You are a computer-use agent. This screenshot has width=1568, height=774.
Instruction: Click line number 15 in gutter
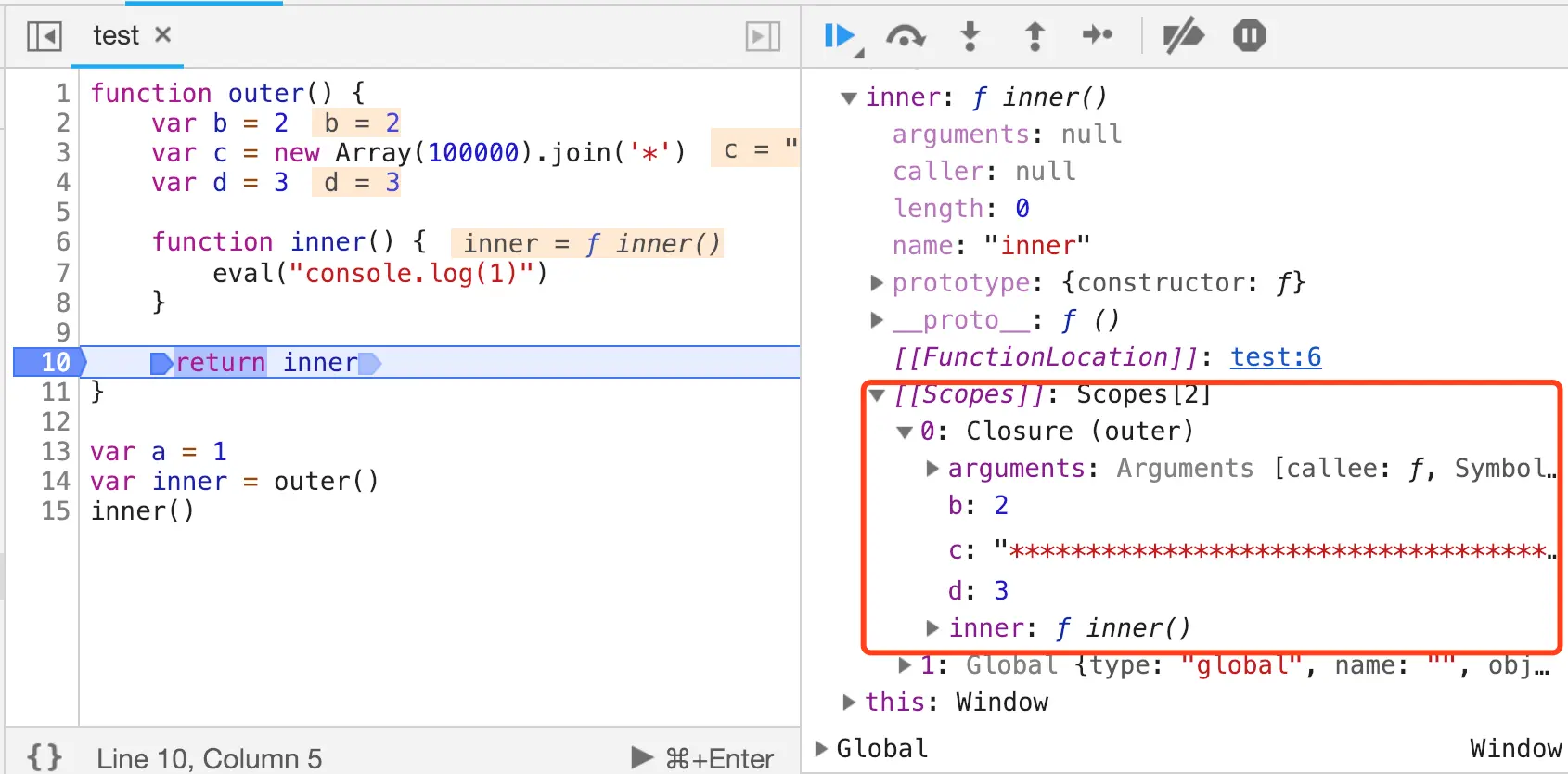tap(56, 510)
